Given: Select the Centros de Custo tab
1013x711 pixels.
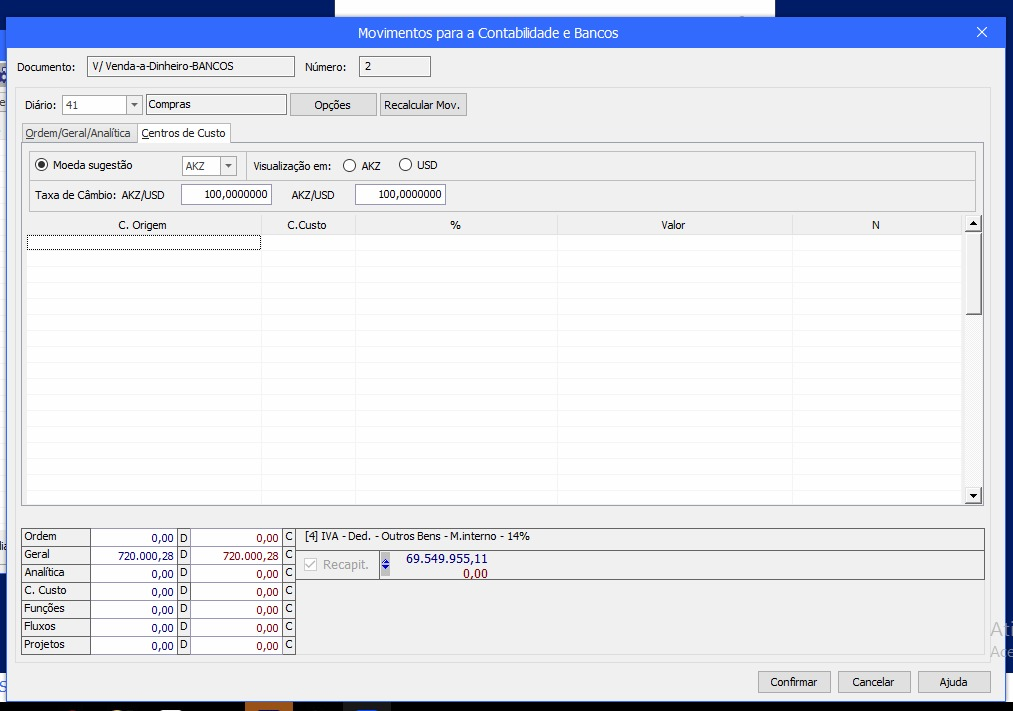Looking at the screenshot, I should 184,133.
